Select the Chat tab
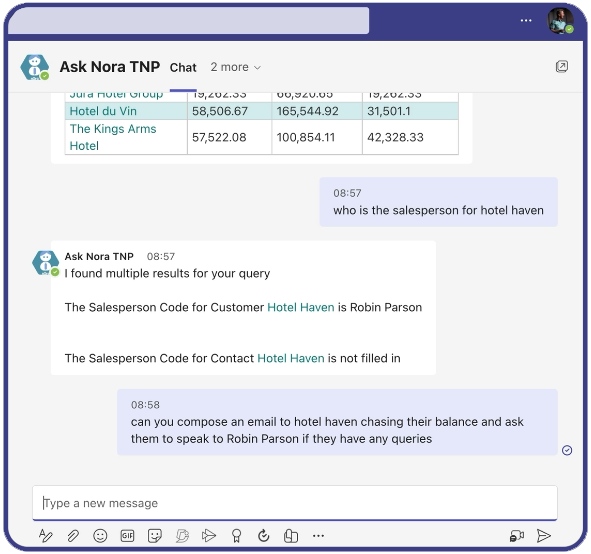Screen dimensions: 591x554 pyautogui.click(x=183, y=67)
